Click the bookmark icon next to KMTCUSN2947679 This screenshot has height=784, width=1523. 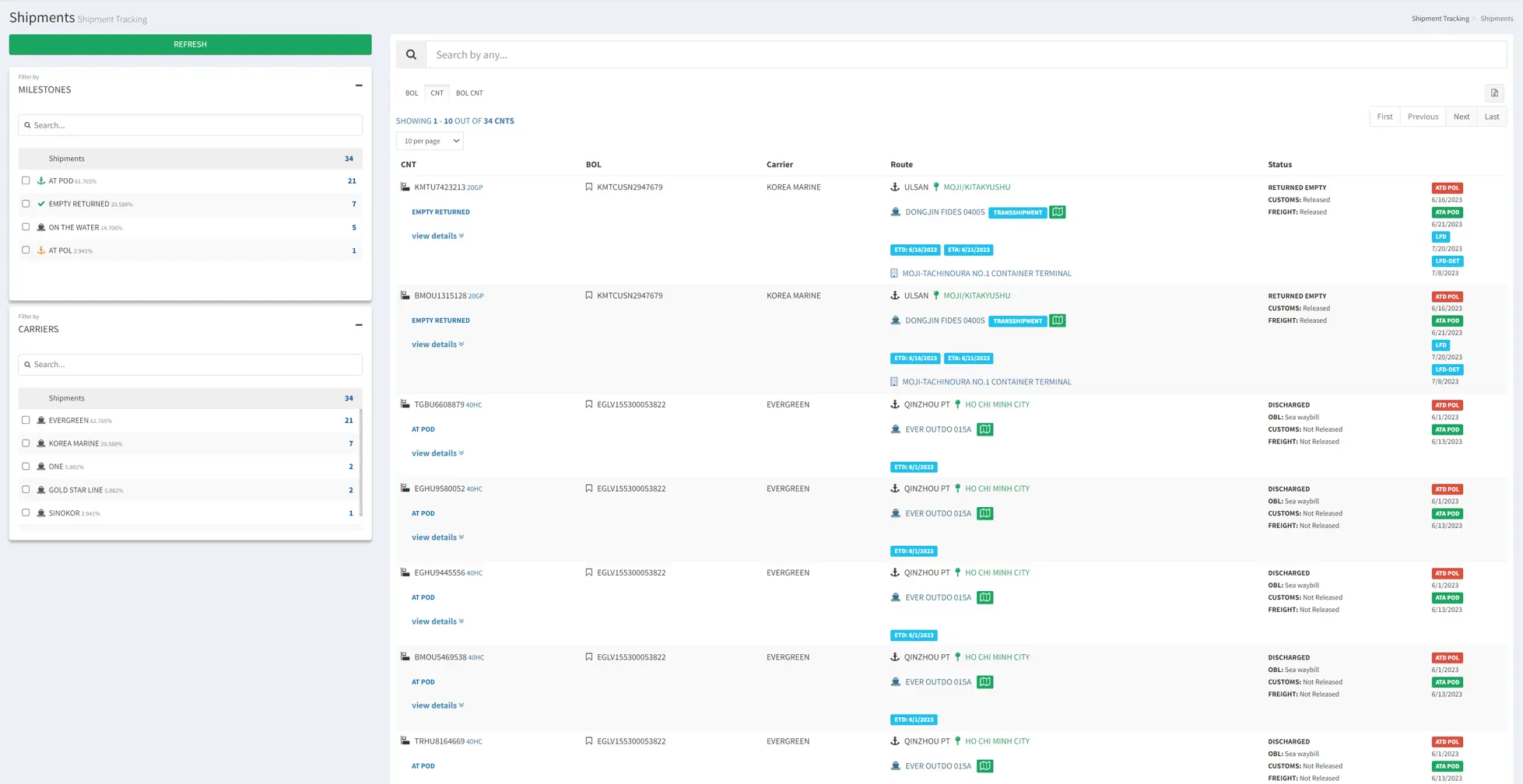589,187
